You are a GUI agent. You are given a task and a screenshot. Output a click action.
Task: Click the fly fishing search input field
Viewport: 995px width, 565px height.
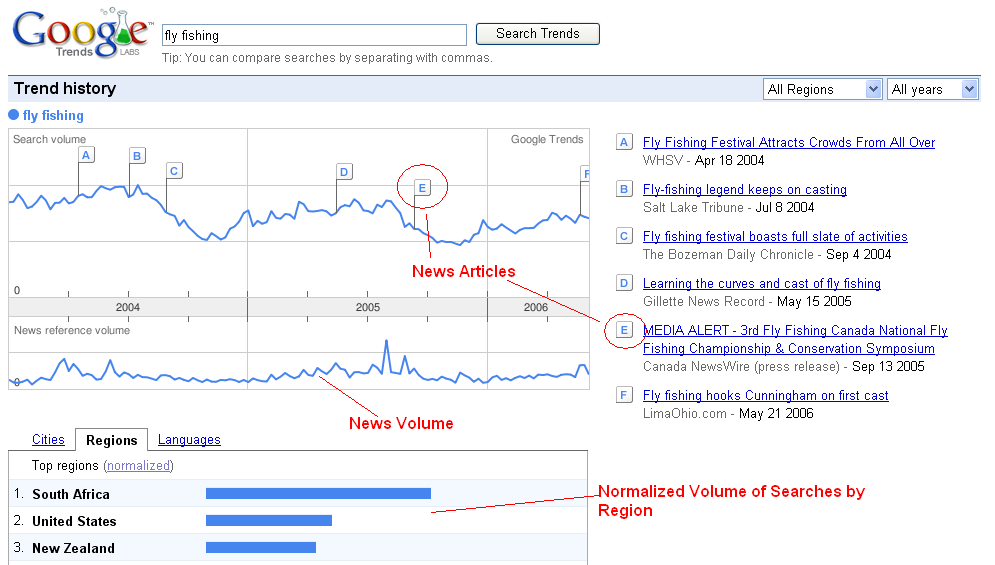pyautogui.click(x=314, y=35)
